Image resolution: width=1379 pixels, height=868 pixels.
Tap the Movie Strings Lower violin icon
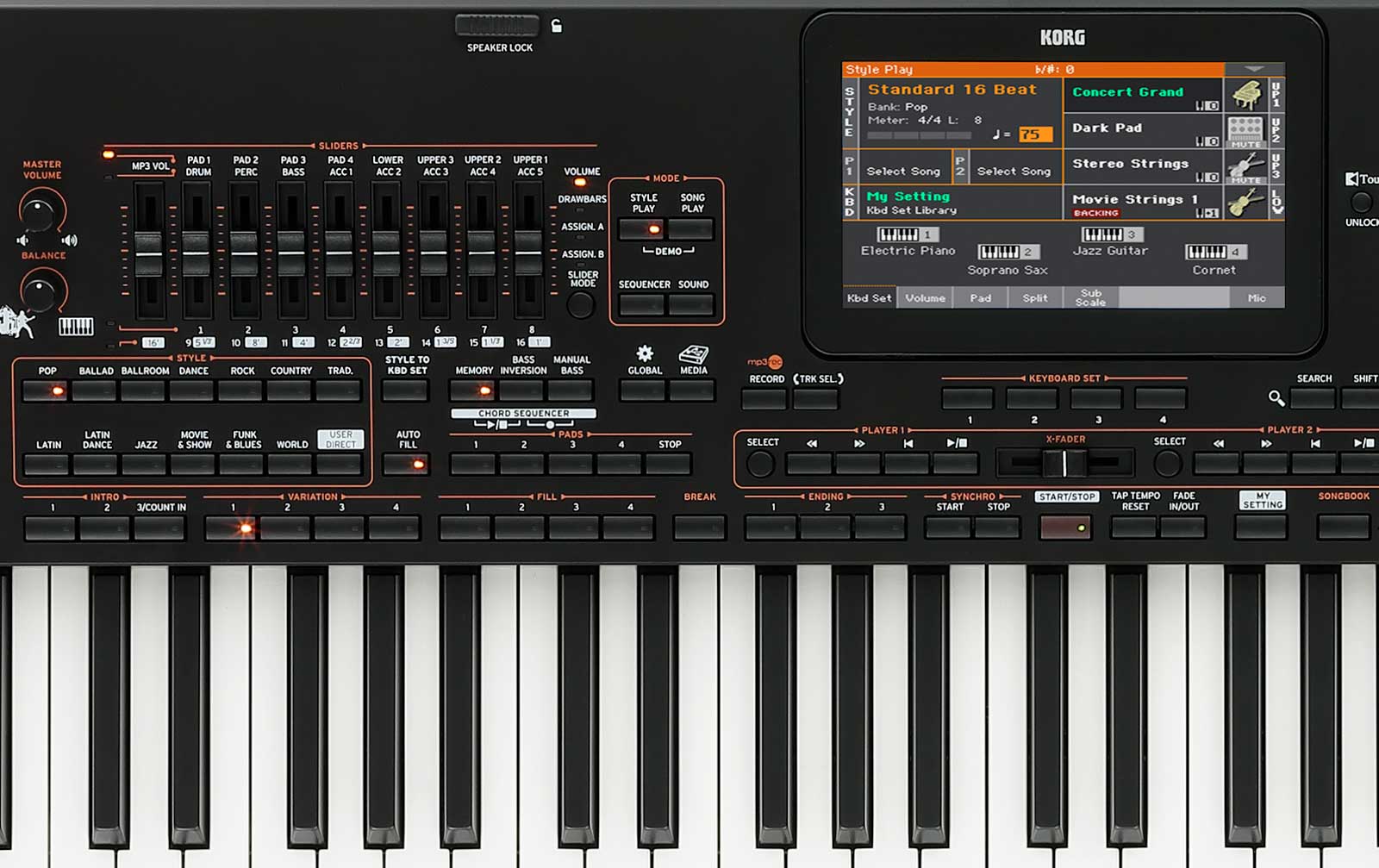click(x=1245, y=203)
